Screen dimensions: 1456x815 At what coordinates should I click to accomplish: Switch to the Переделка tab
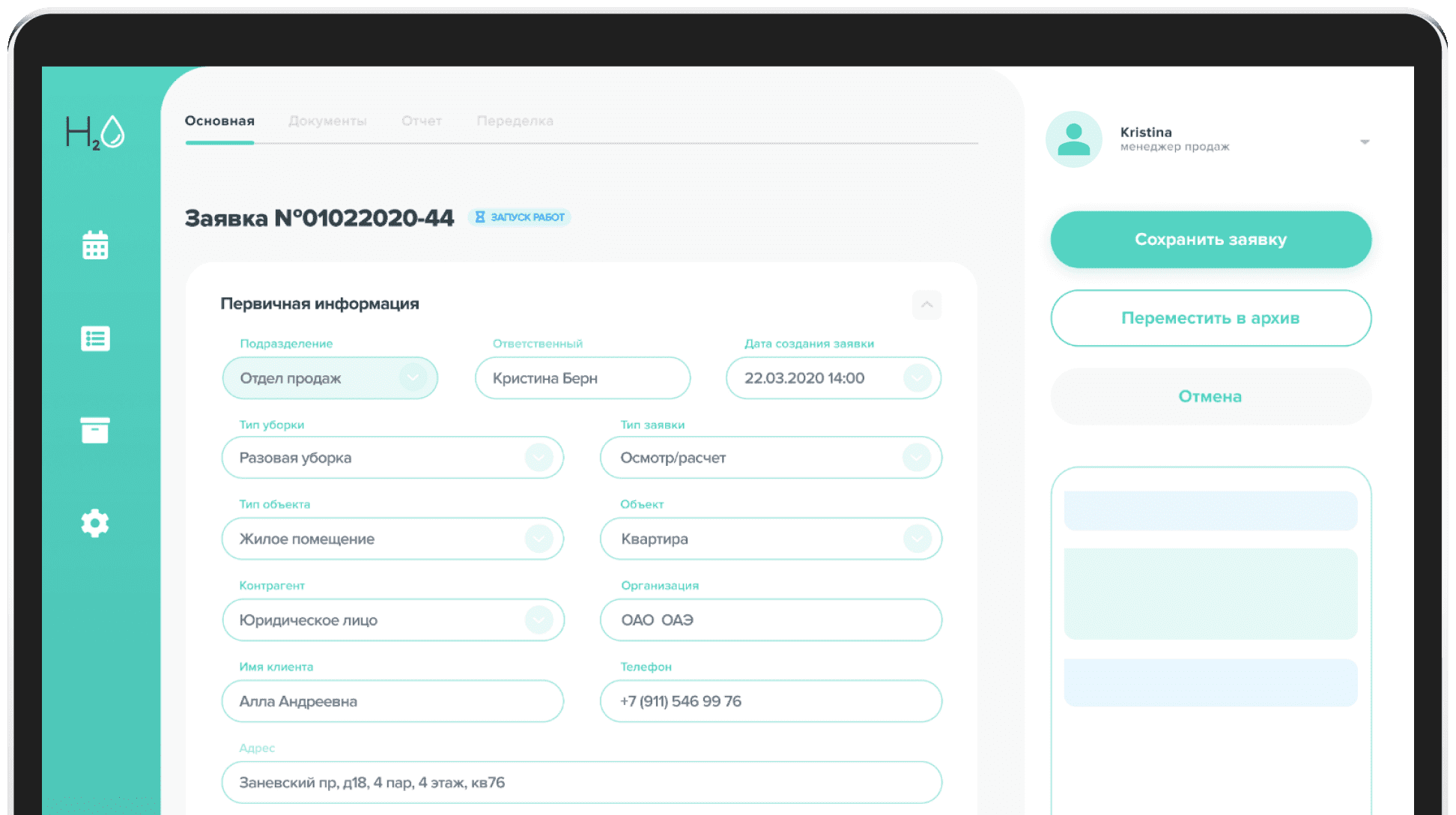(515, 121)
